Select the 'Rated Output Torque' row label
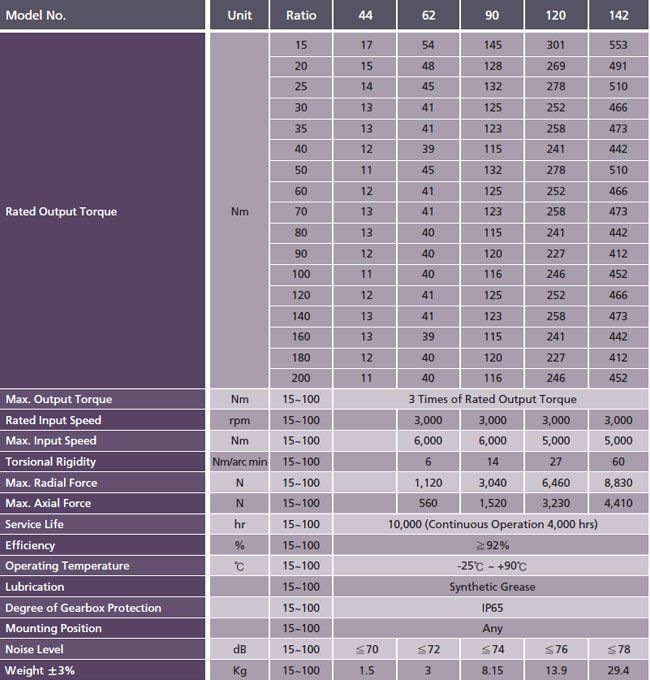Screen dimensions: 650x680 tap(102, 211)
